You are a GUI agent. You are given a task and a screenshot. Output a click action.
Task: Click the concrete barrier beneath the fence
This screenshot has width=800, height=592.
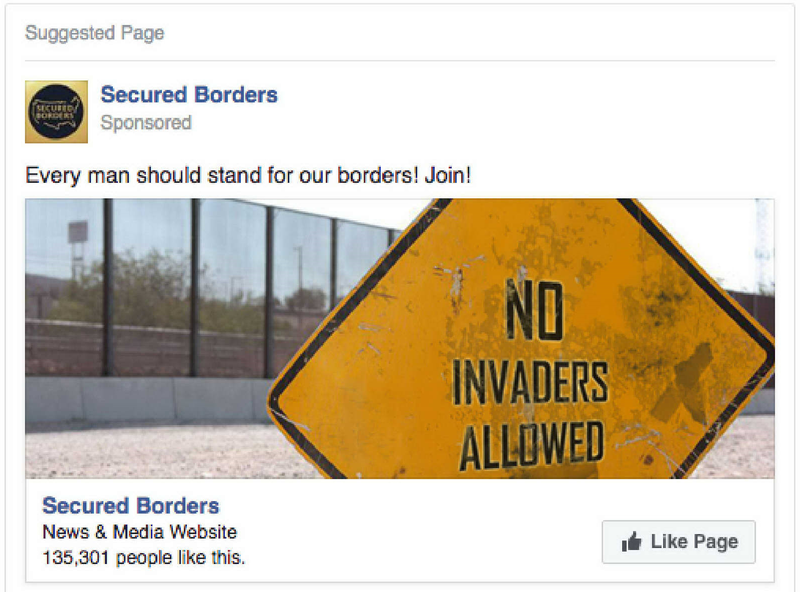click(148, 401)
